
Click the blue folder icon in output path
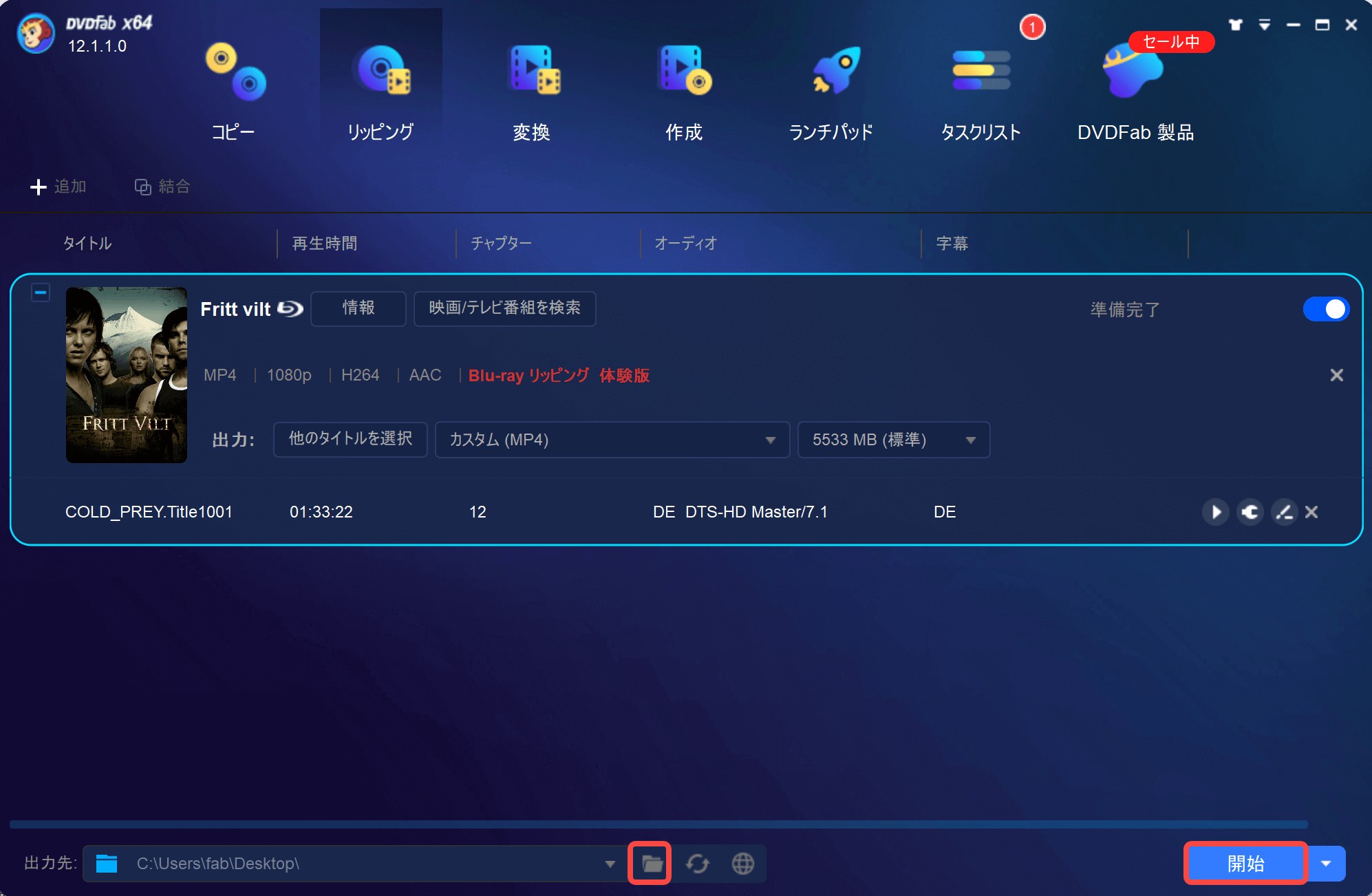(107, 864)
